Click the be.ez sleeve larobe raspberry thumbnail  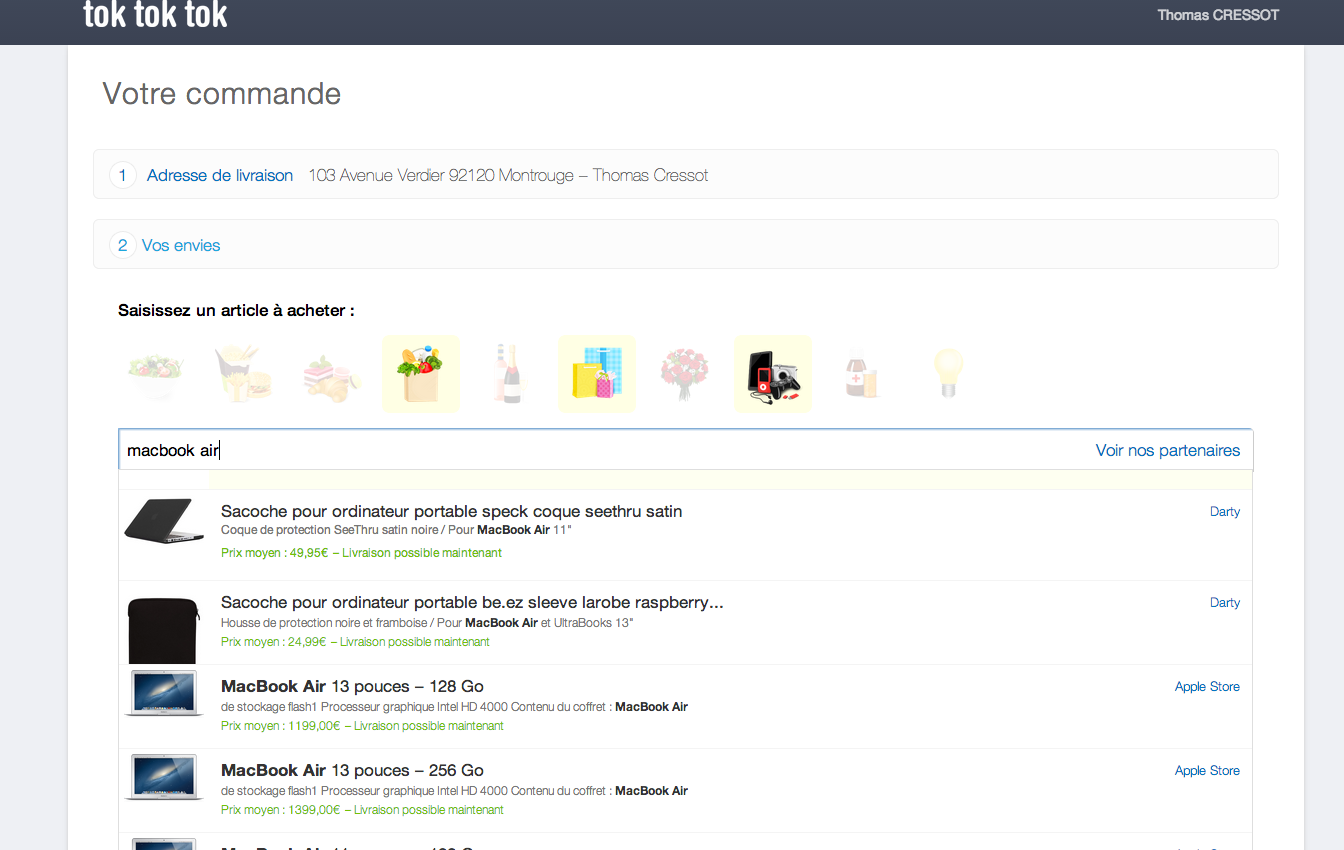point(163,629)
